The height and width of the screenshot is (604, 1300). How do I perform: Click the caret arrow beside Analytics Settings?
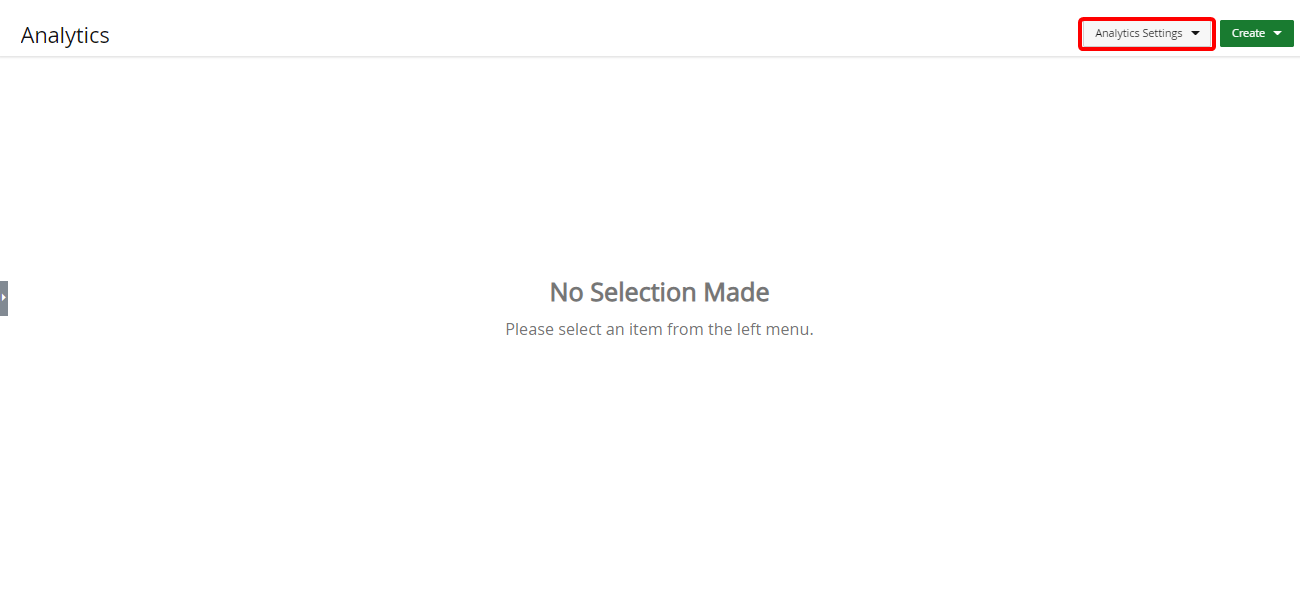pos(1195,33)
